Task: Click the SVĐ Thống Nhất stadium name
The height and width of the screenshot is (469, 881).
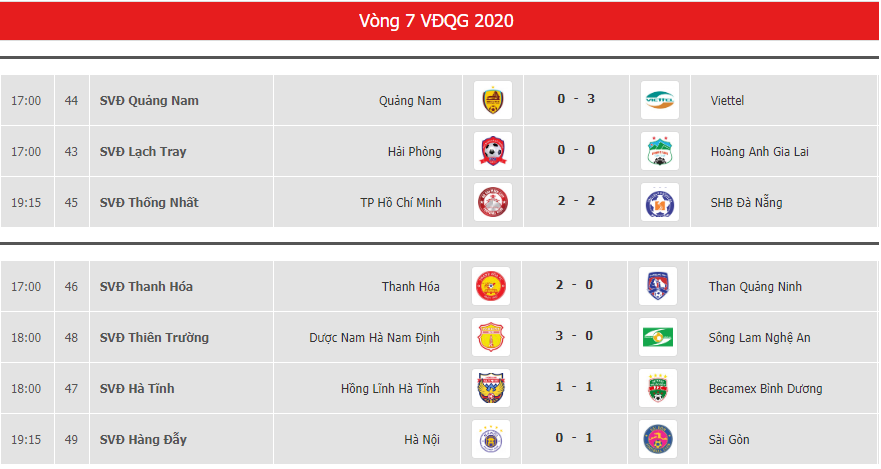Action: (x=149, y=202)
